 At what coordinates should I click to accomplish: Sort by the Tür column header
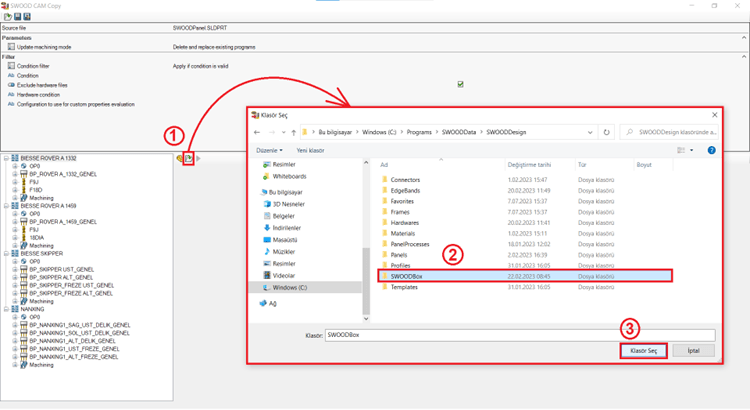[604, 165]
